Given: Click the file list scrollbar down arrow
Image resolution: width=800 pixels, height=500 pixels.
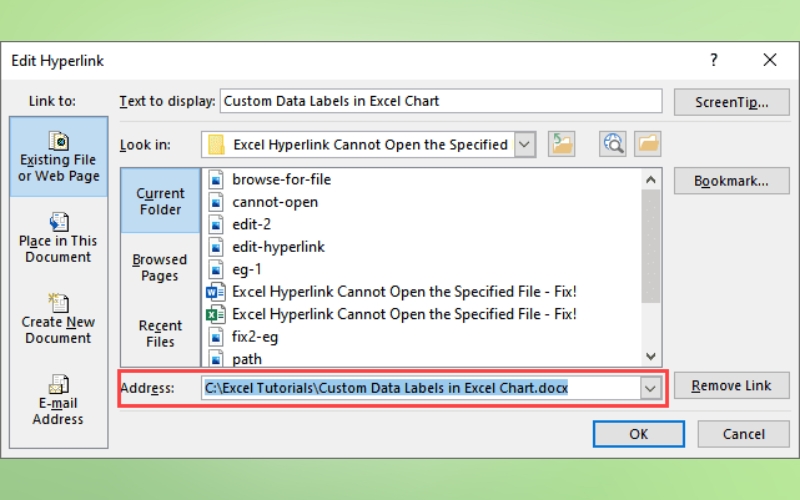Looking at the screenshot, I should [x=651, y=356].
